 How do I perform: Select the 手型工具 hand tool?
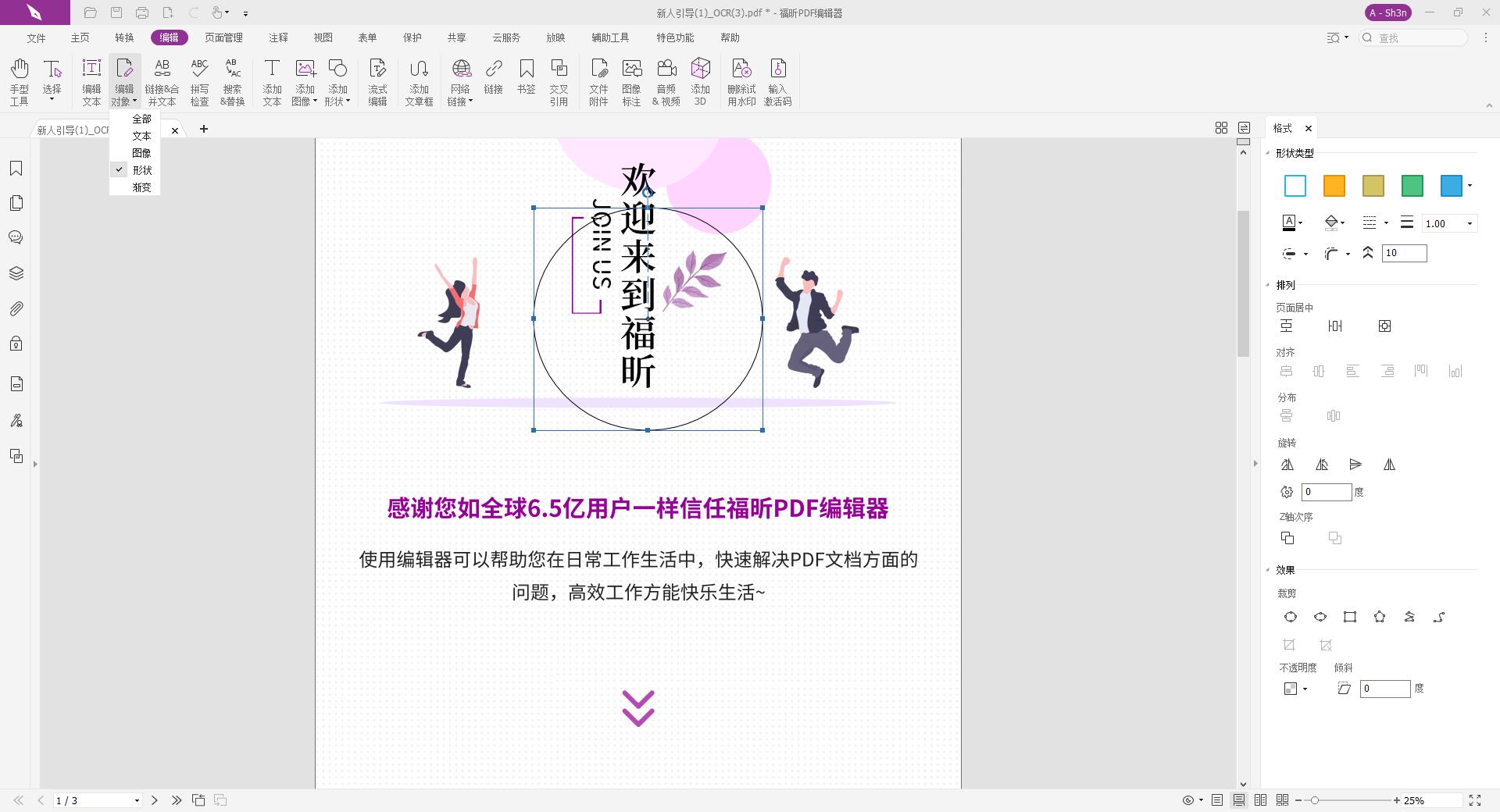(19, 81)
